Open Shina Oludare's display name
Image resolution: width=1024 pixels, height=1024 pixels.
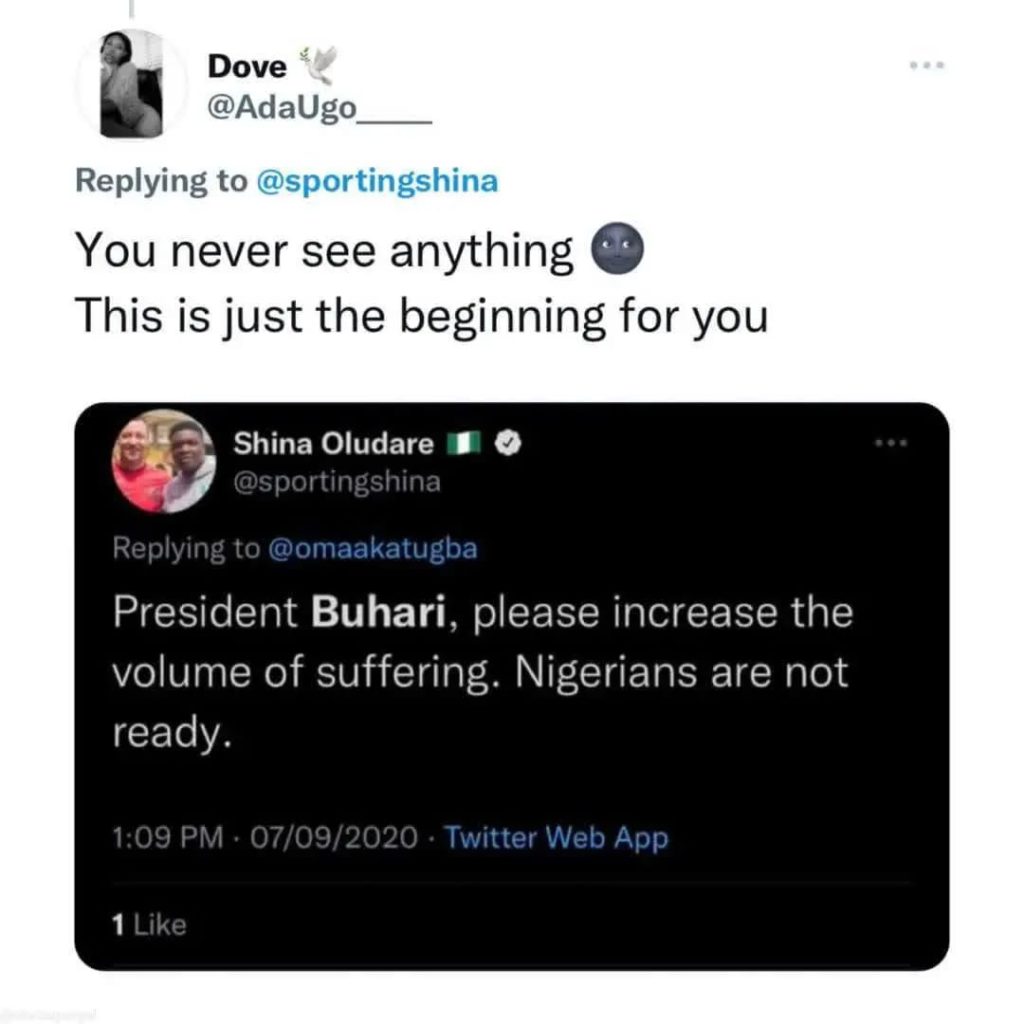pyautogui.click(x=333, y=444)
